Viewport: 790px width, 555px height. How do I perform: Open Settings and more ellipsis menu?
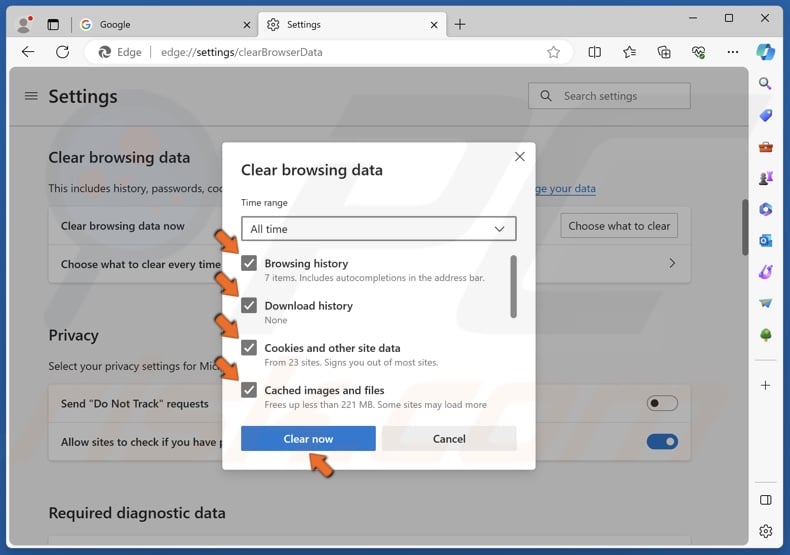(x=733, y=52)
